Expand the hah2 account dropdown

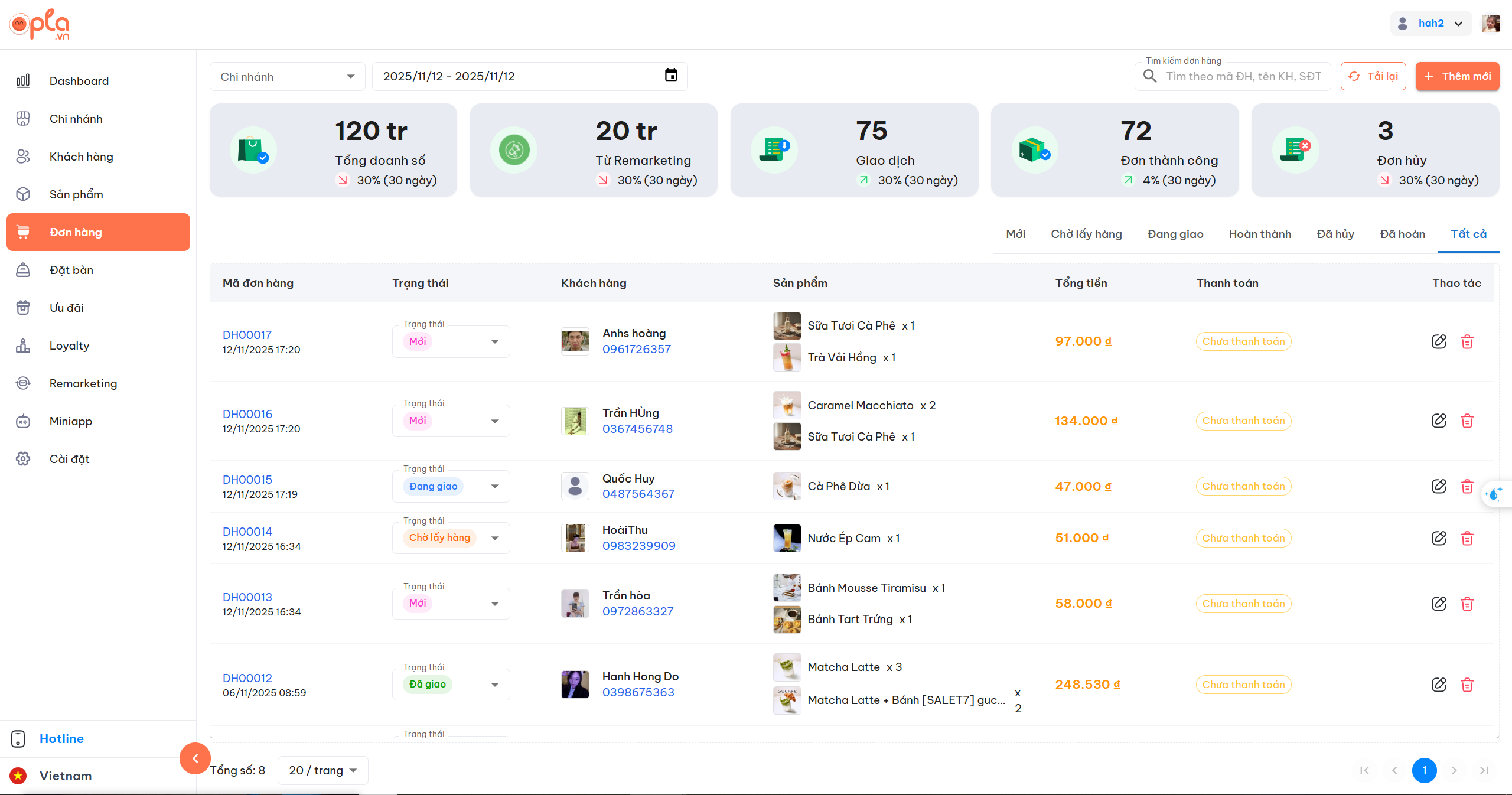1430,24
